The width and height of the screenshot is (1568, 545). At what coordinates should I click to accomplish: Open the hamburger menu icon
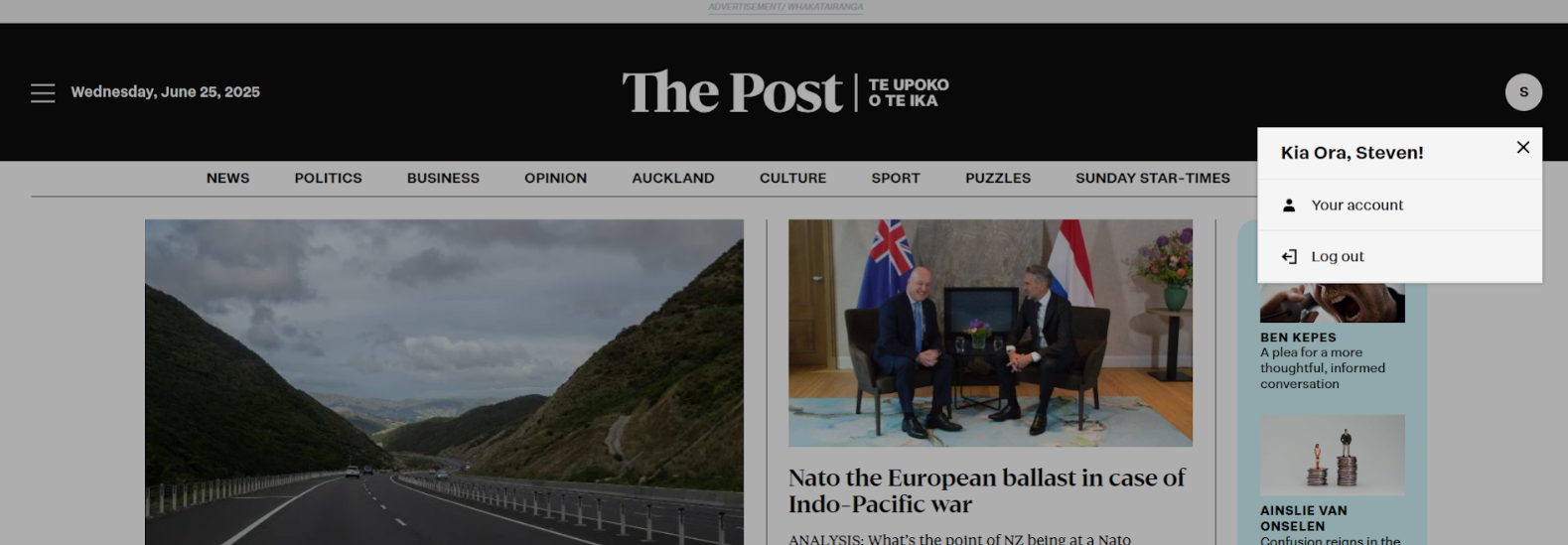click(43, 92)
